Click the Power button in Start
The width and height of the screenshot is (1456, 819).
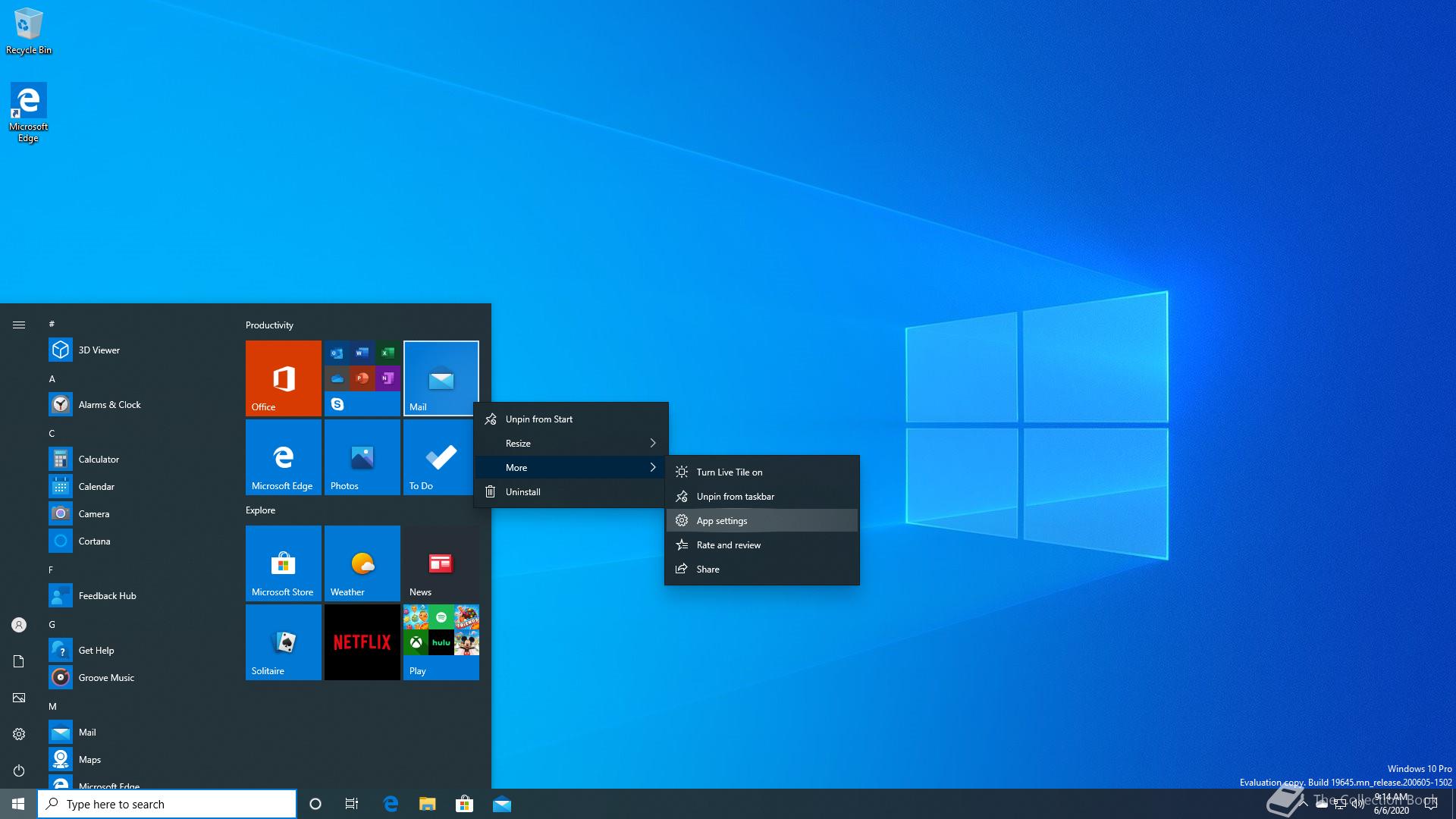pyautogui.click(x=19, y=770)
